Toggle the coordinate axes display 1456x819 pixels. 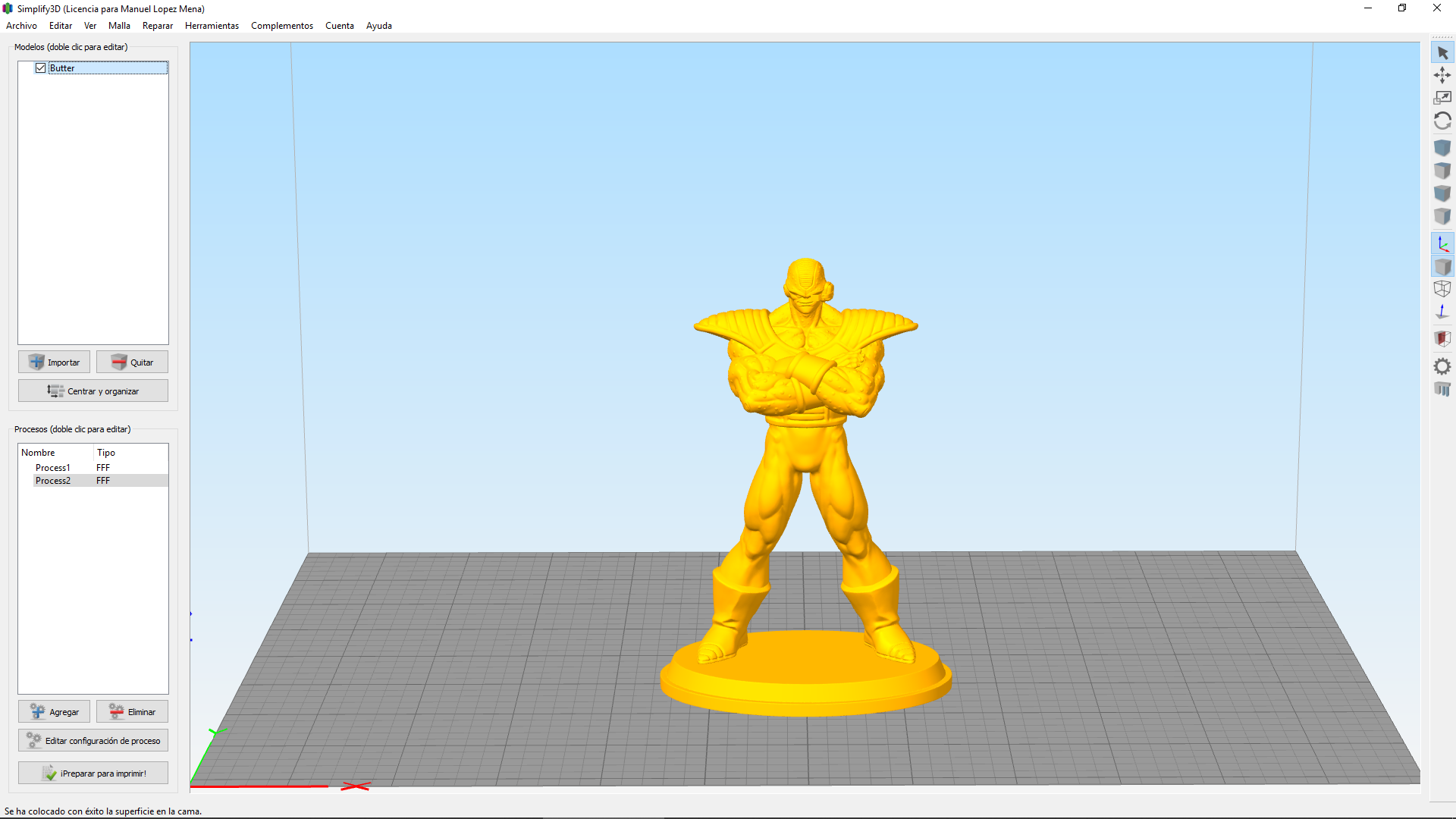(1442, 244)
